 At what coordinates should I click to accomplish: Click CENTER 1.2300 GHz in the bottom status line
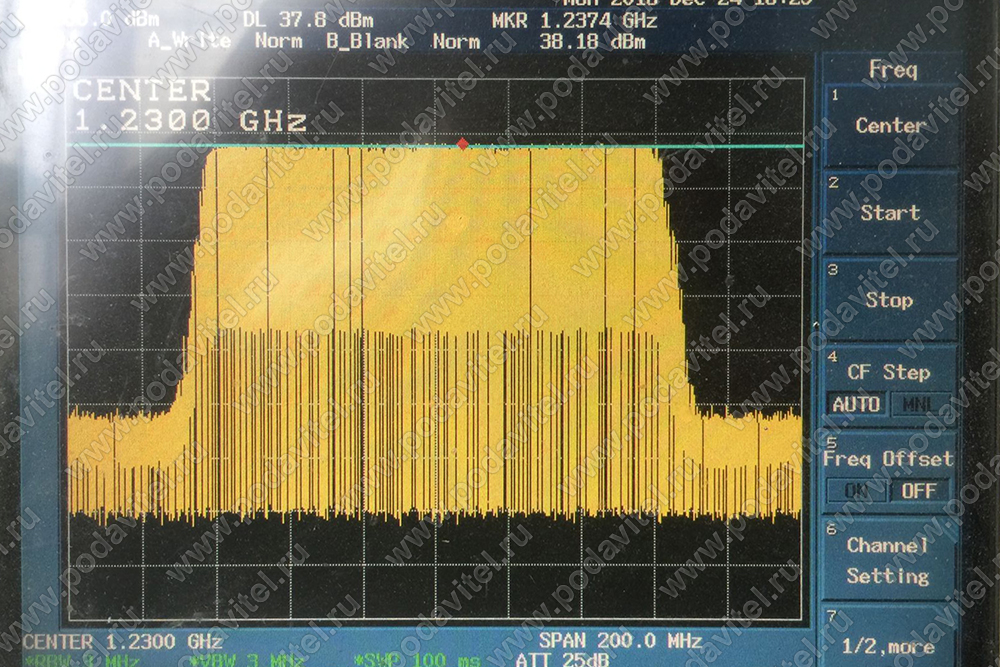point(122,641)
